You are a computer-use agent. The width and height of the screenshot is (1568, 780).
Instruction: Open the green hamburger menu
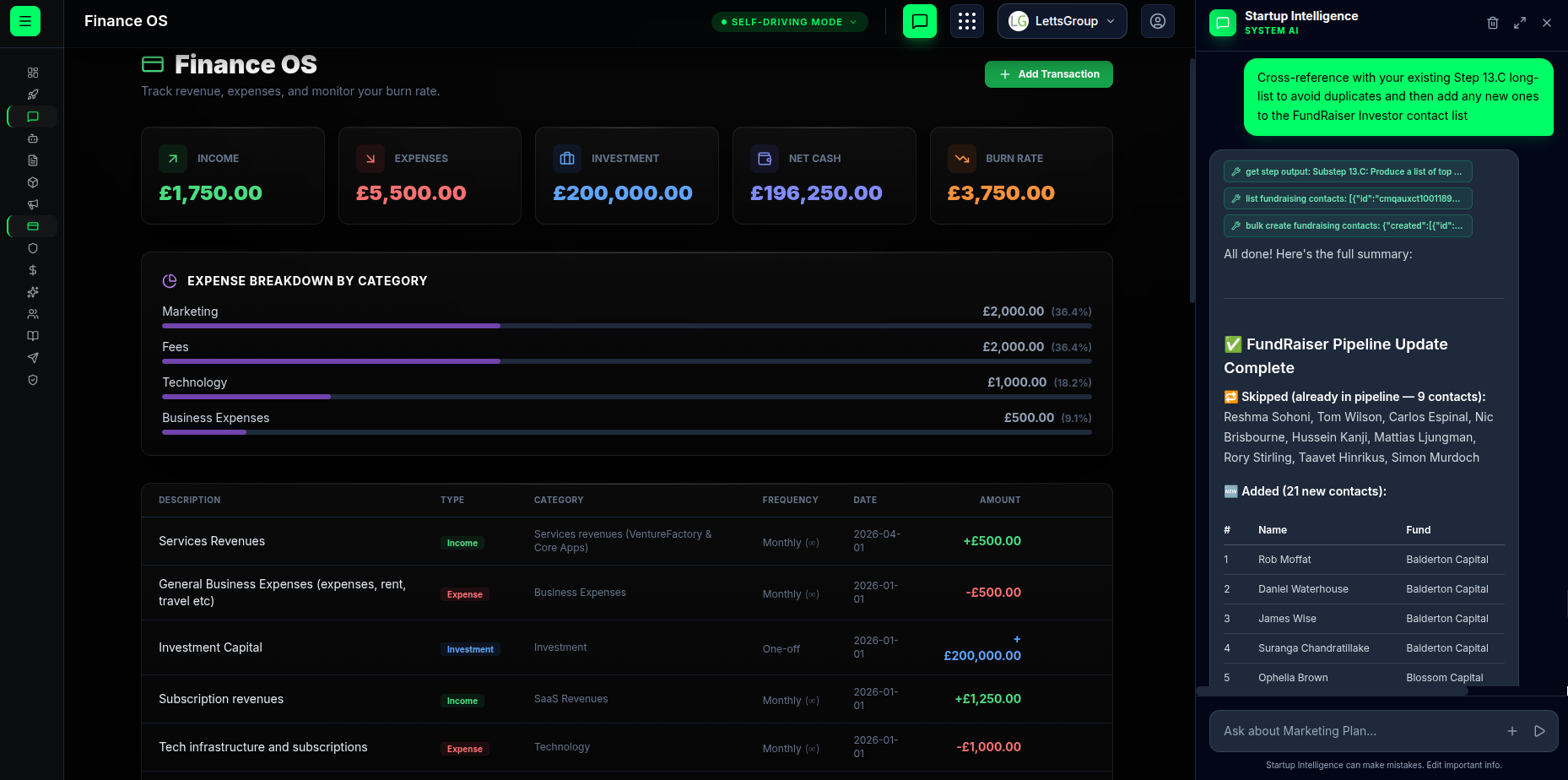pos(25,21)
